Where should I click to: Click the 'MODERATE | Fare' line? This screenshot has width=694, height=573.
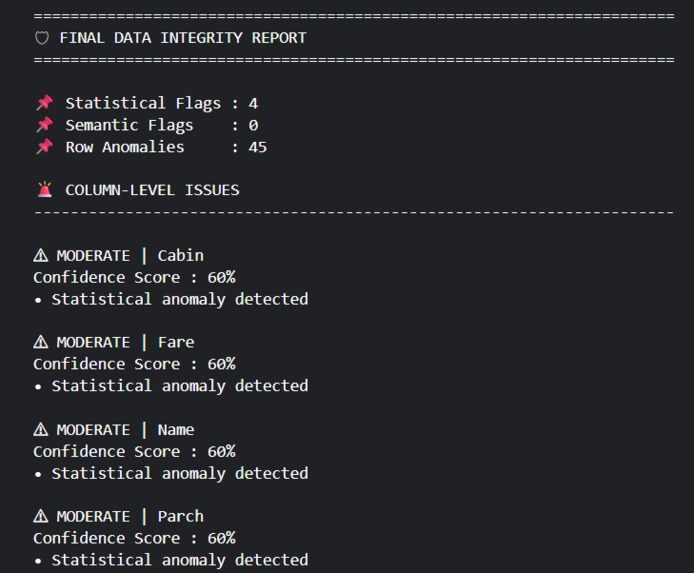pos(125,342)
